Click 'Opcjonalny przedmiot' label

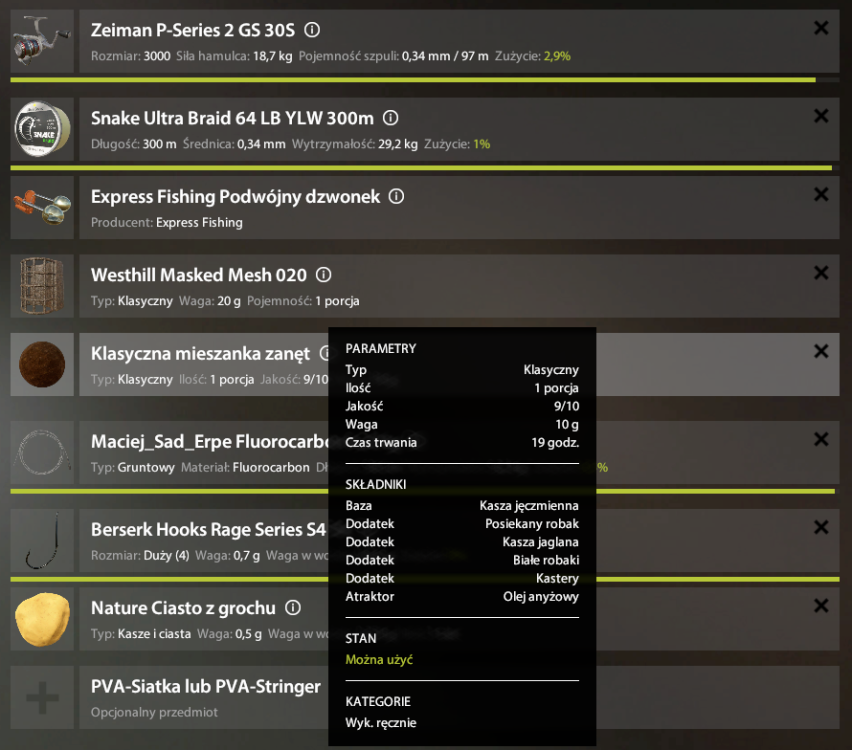click(154, 712)
